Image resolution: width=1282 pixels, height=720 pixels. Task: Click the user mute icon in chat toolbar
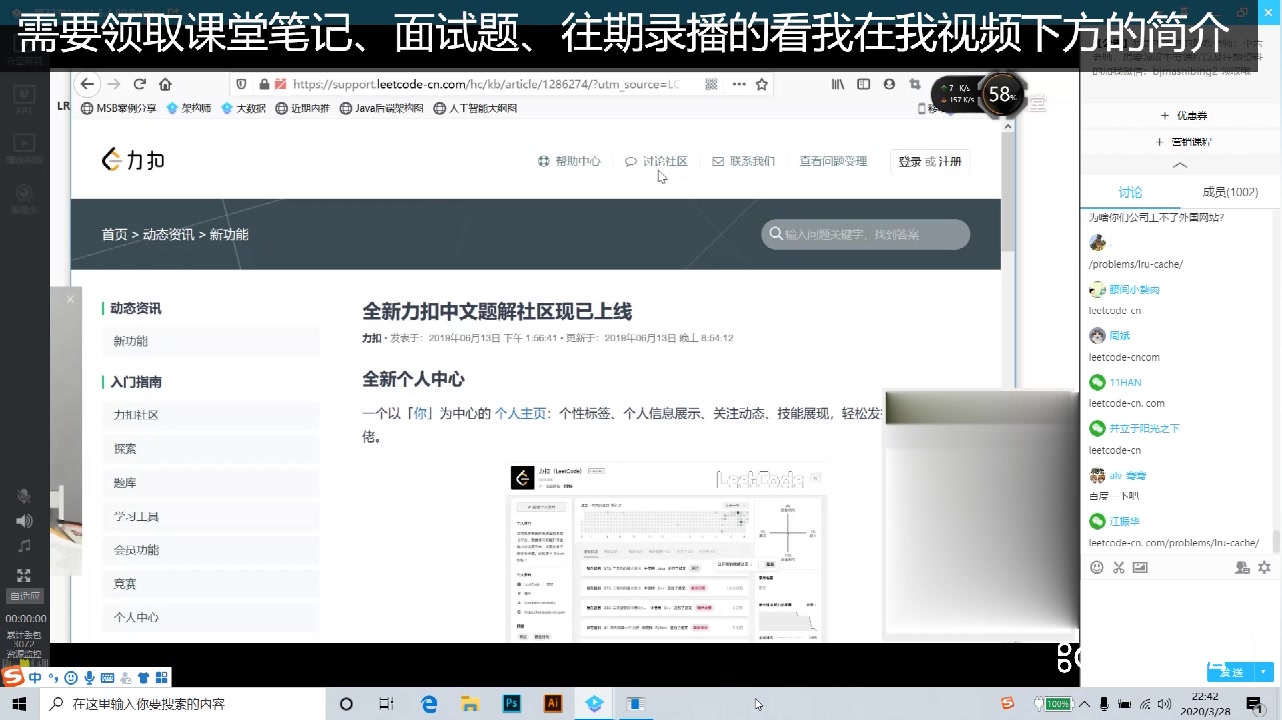pyautogui.click(x=1242, y=567)
